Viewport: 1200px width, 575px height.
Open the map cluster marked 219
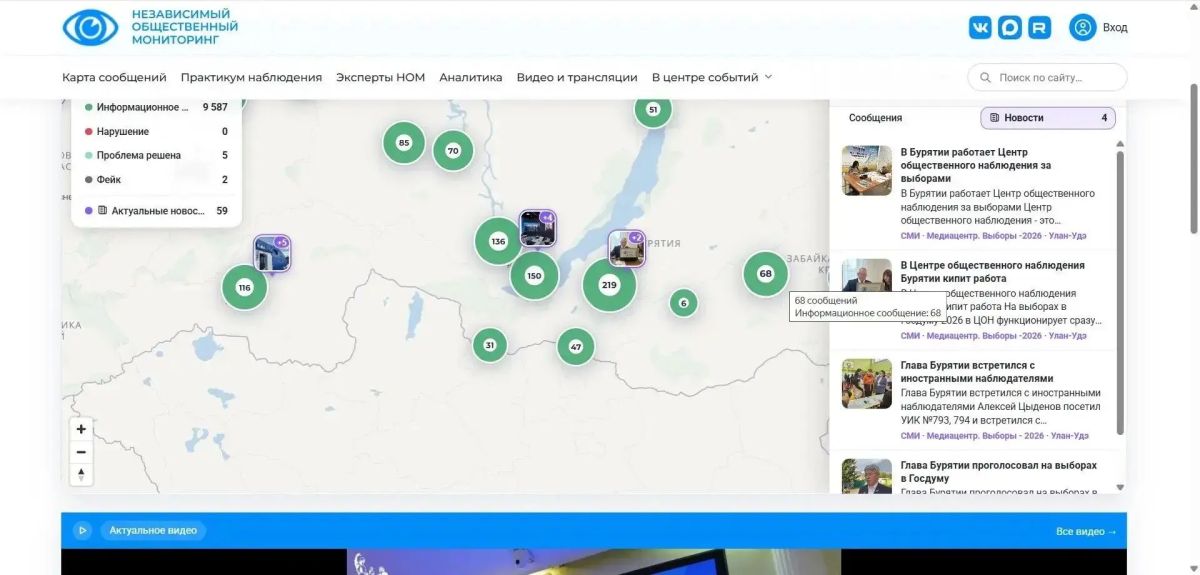click(x=609, y=285)
